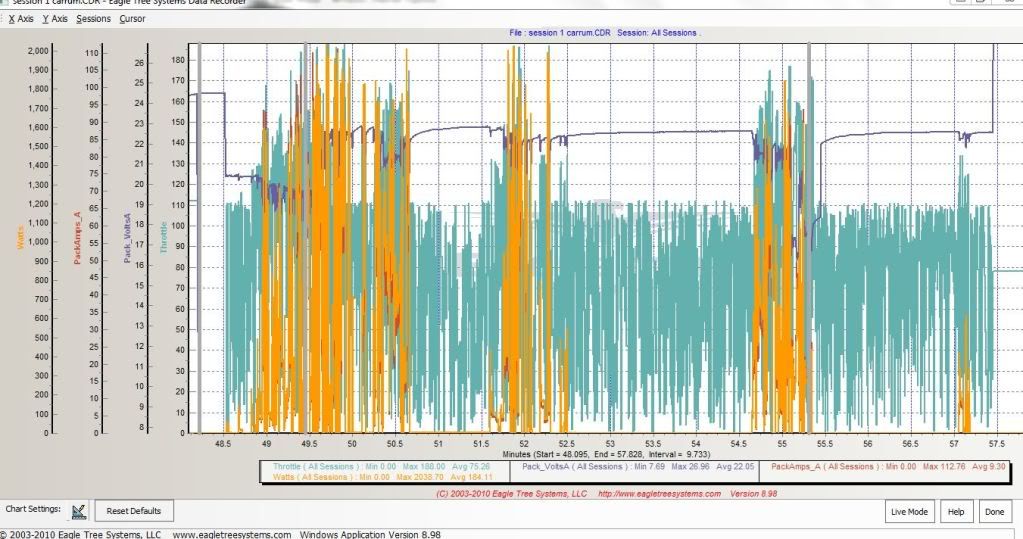The image size is (1023, 539).
Task: Open the Cursor menu
Action: coord(132,19)
